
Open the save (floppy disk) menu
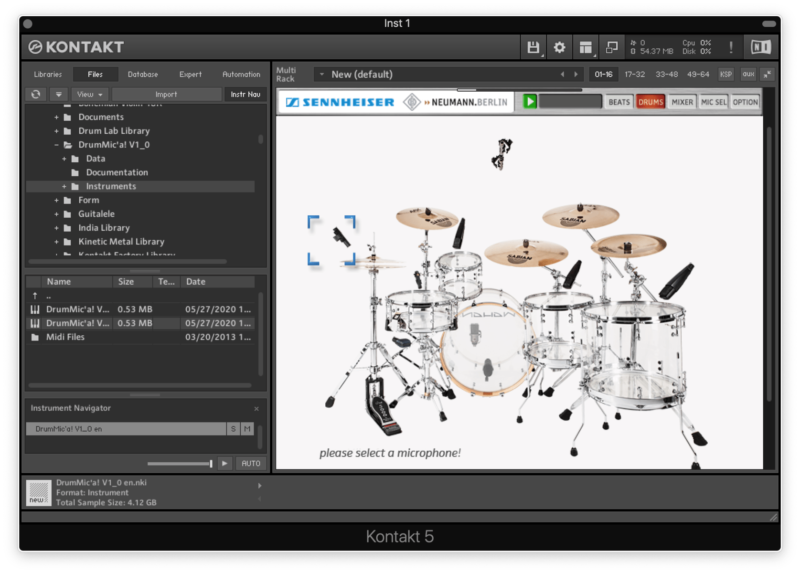point(533,47)
